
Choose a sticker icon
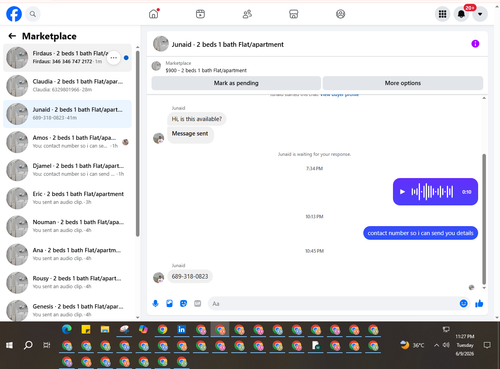[x=183, y=303]
